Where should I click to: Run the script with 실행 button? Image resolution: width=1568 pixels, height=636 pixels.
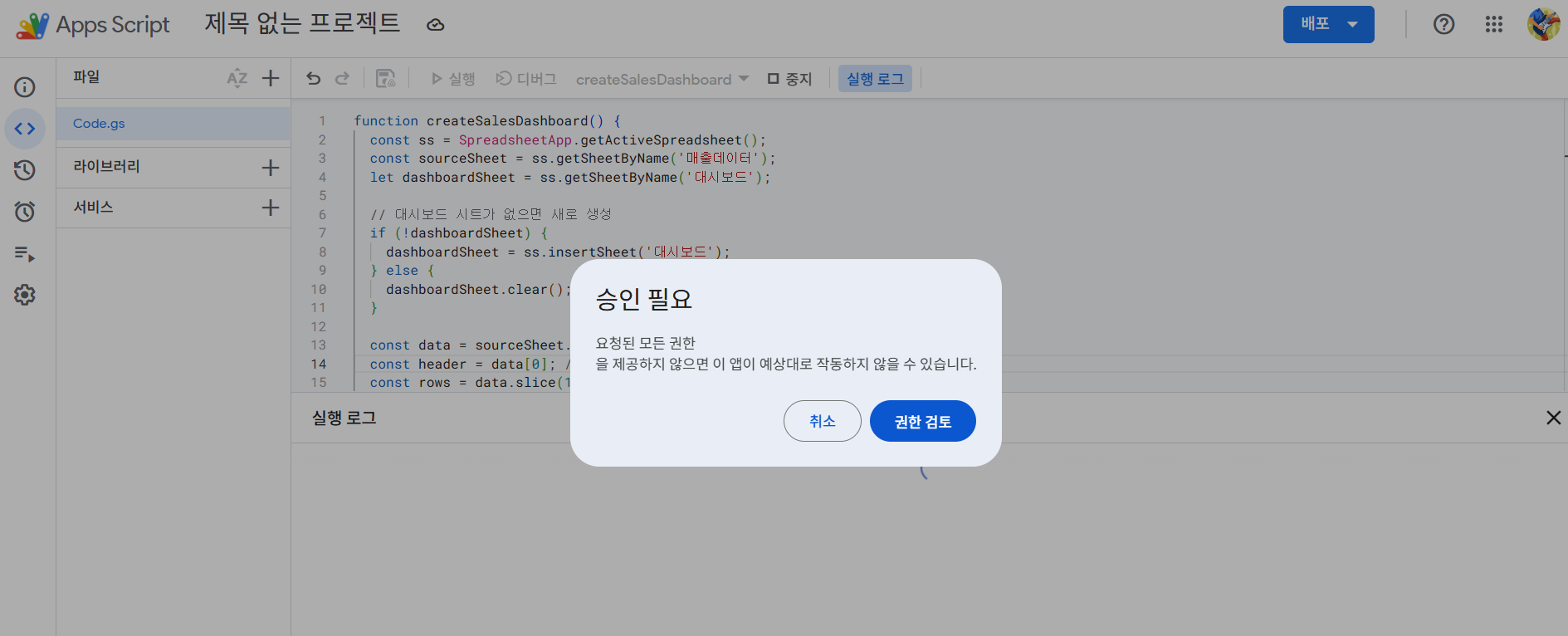[x=452, y=79]
